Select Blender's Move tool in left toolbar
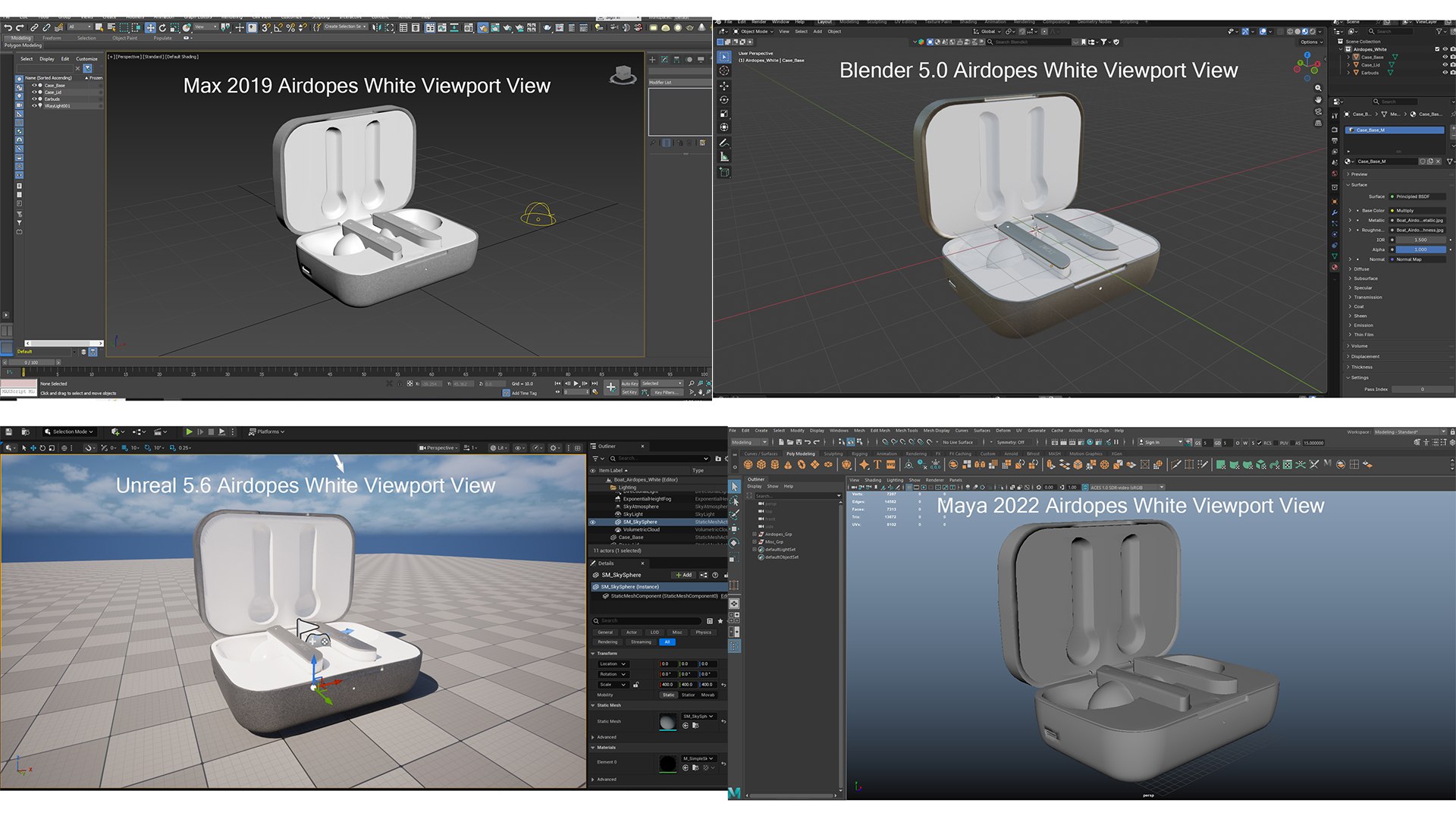This screenshot has width=1456, height=819. tap(724, 86)
